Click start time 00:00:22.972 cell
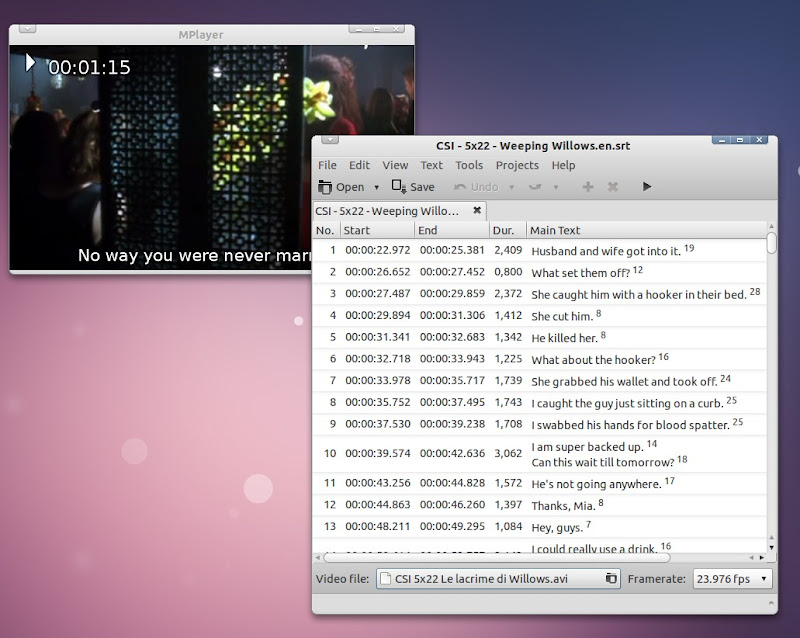 pyautogui.click(x=378, y=250)
